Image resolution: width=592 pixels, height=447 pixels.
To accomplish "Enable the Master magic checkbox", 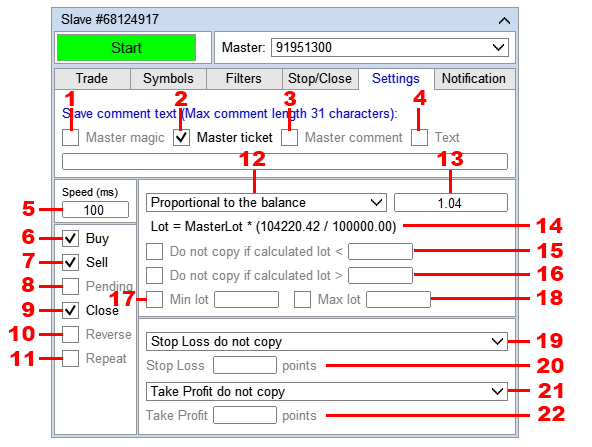I will [71, 137].
